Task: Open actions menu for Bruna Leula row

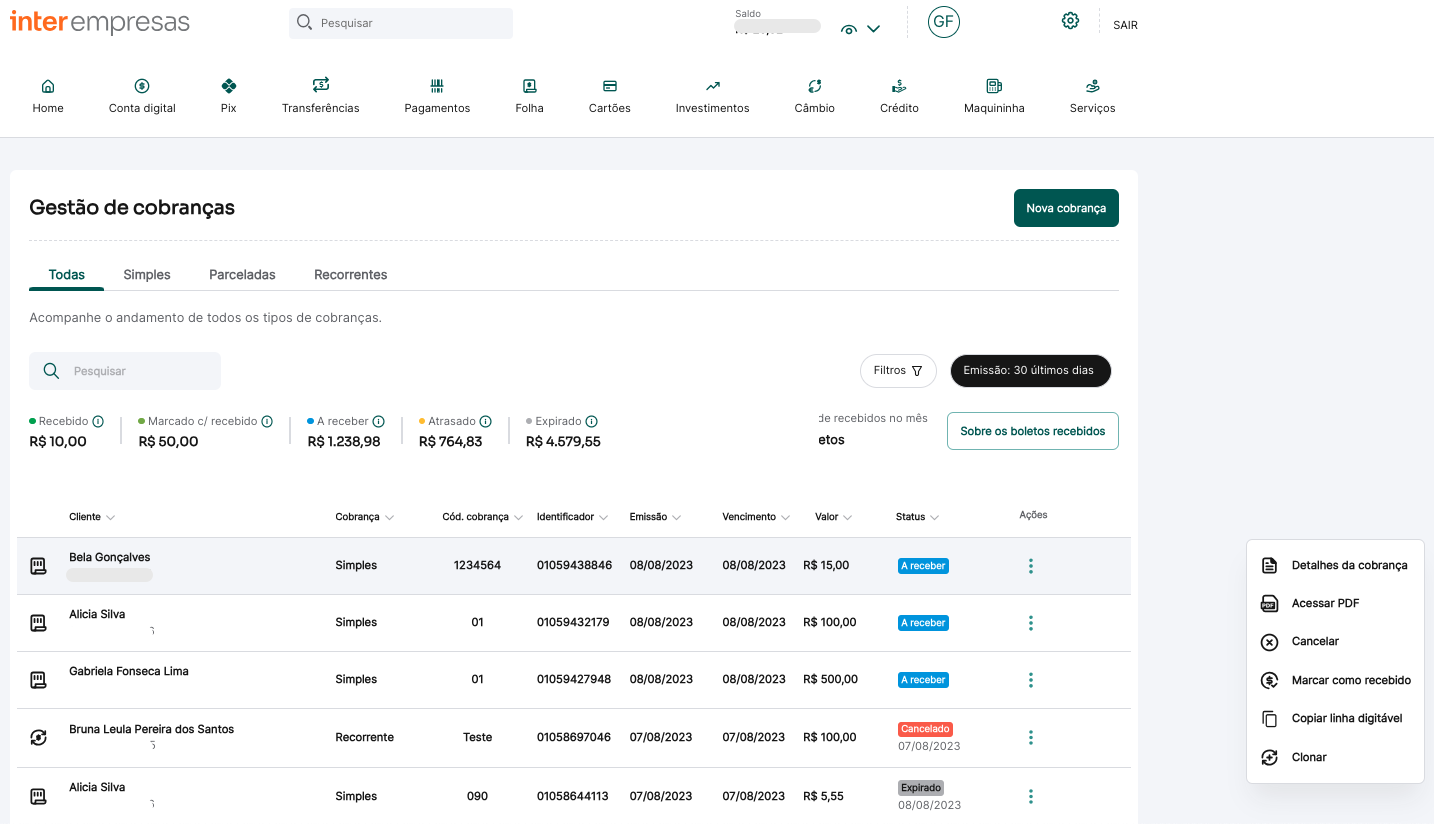Action: pyautogui.click(x=1031, y=738)
